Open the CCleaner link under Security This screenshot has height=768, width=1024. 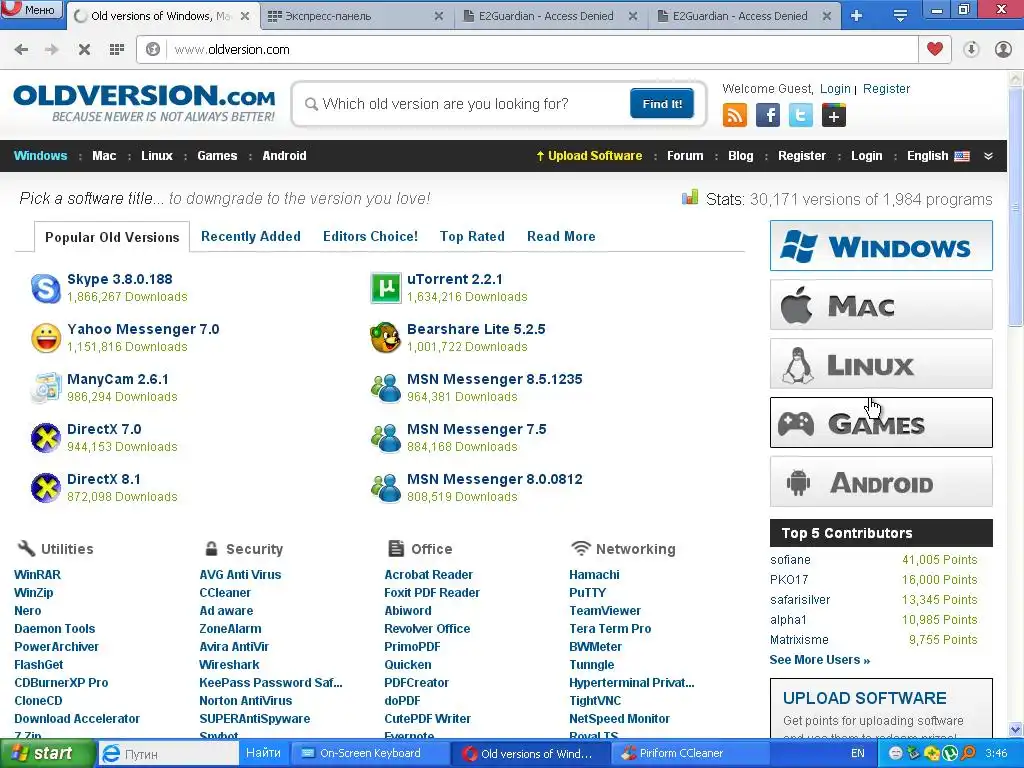(x=225, y=593)
